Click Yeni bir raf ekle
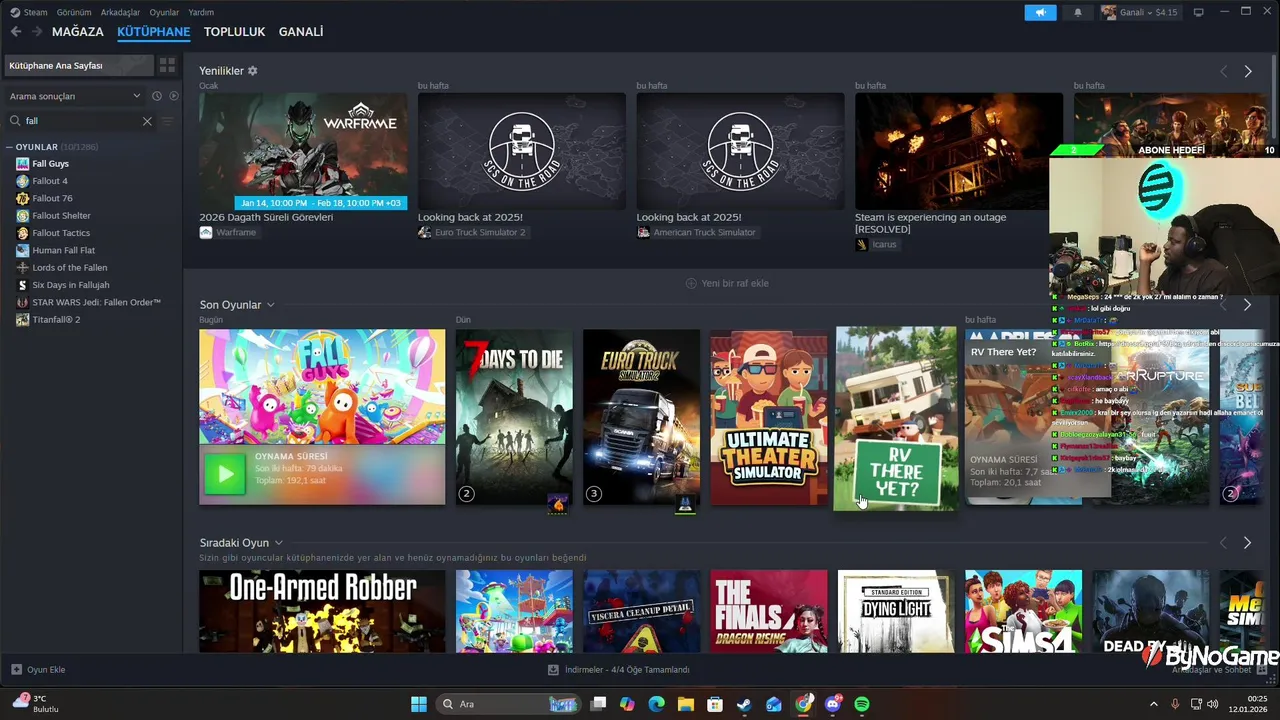The image size is (1280, 720). (727, 283)
